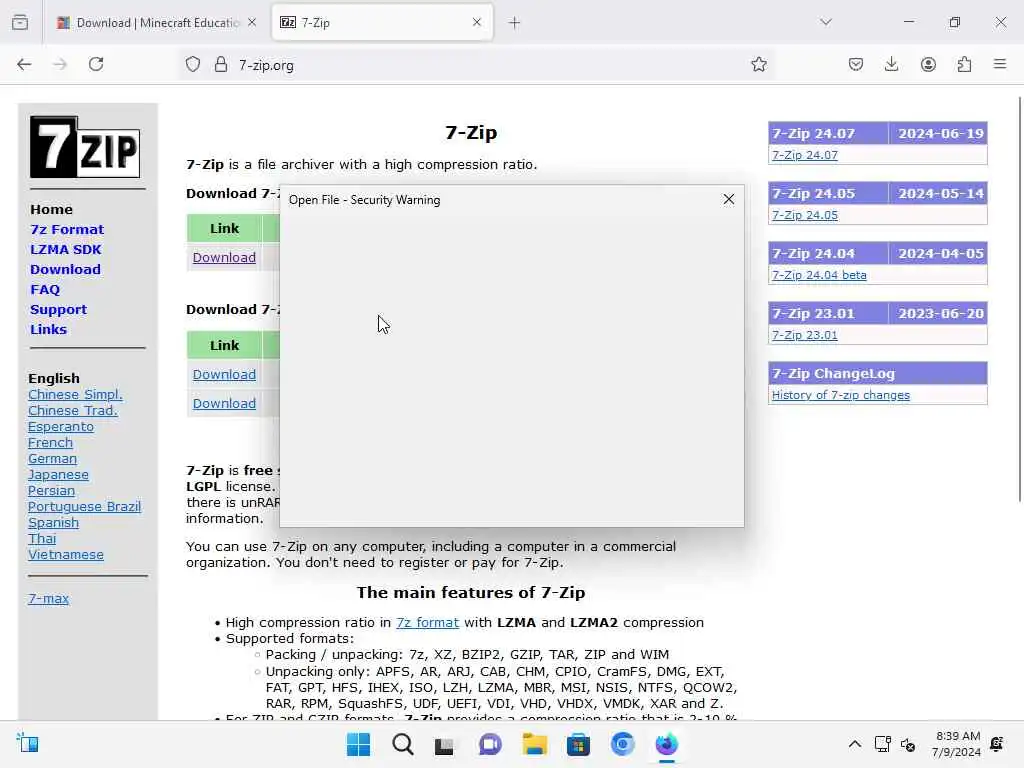The height and width of the screenshot is (768, 1024).
Task: Switch language to Thai
Action: [42, 539]
